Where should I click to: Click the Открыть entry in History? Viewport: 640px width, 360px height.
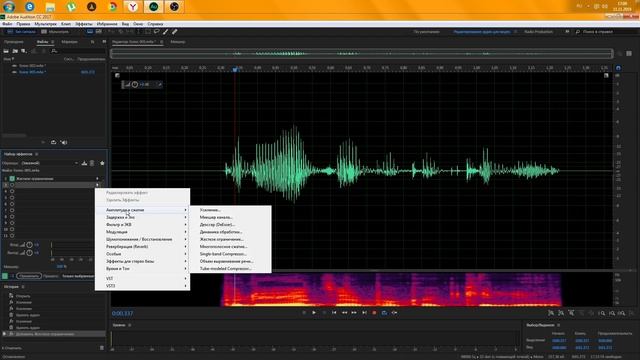23,296
